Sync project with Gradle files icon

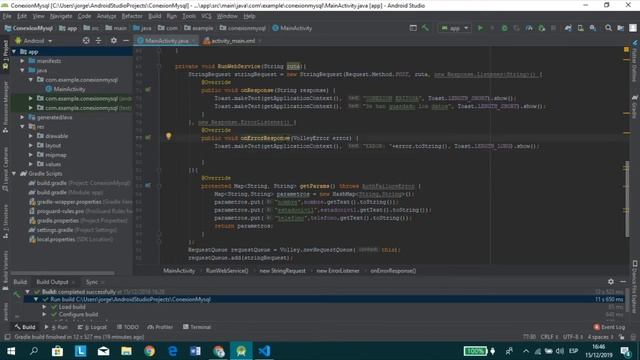568,28
